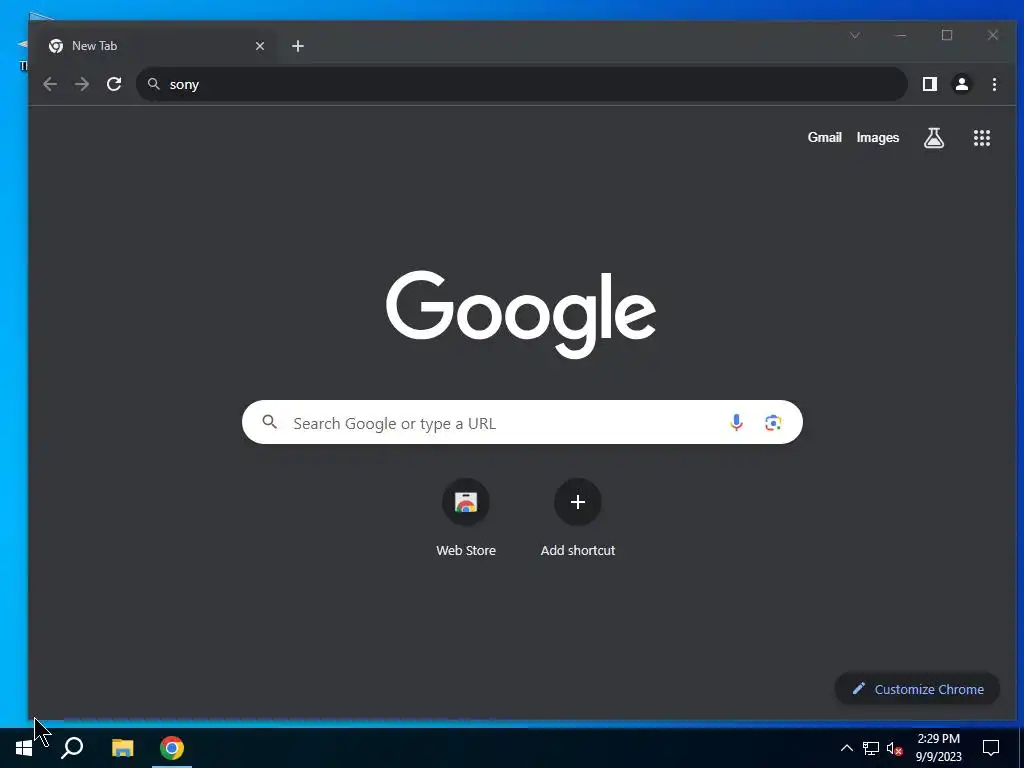Open Chrome three-dot menu
This screenshot has height=768, width=1024.
click(x=994, y=84)
